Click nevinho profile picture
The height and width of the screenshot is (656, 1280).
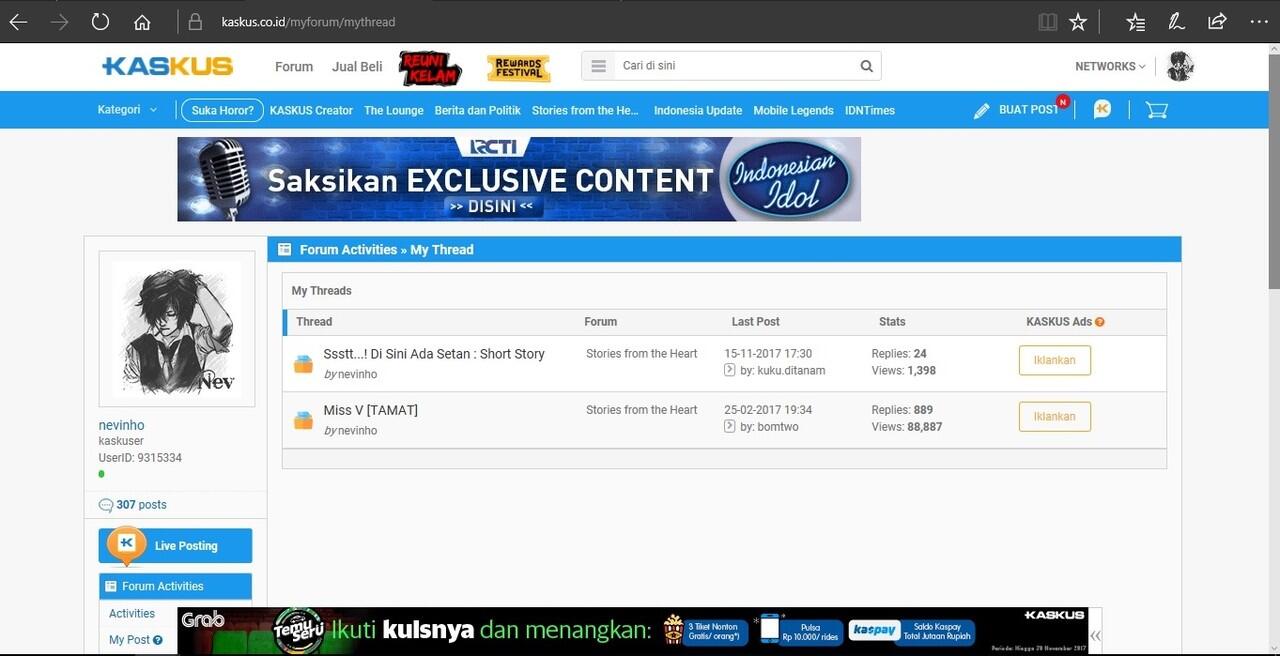(177, 329)
